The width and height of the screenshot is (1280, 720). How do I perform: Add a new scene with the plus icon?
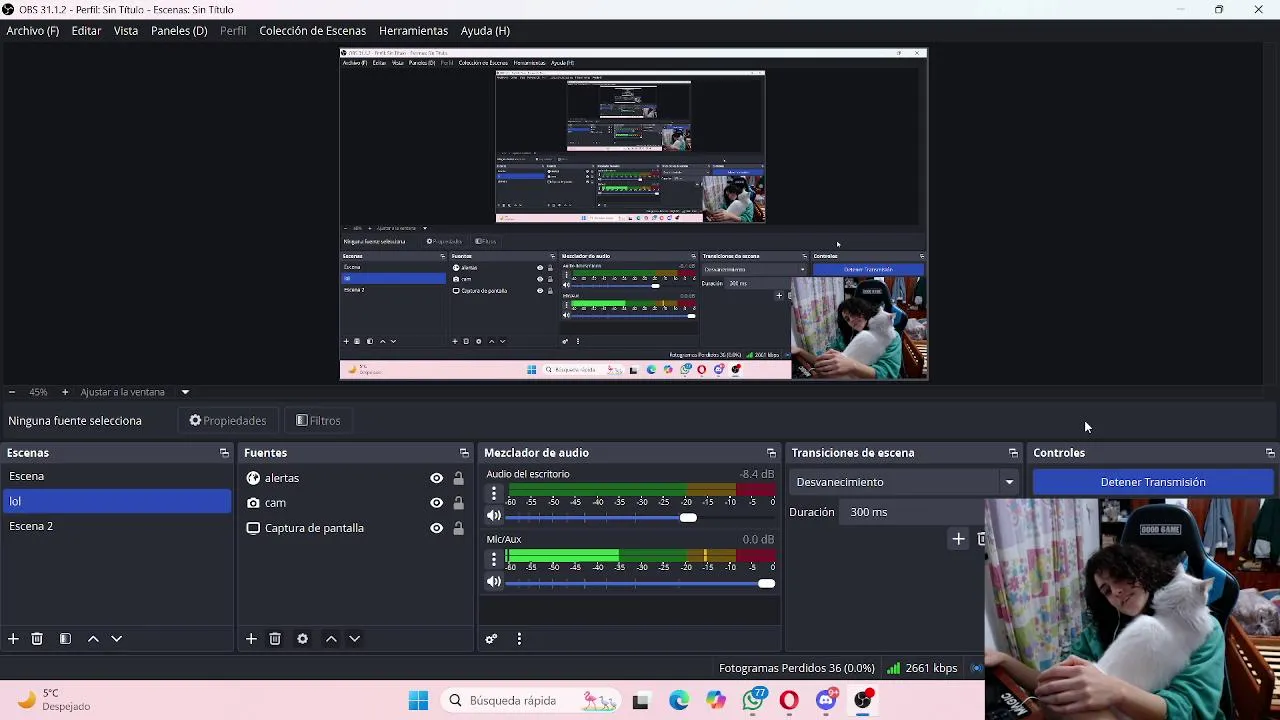point(13,639)
